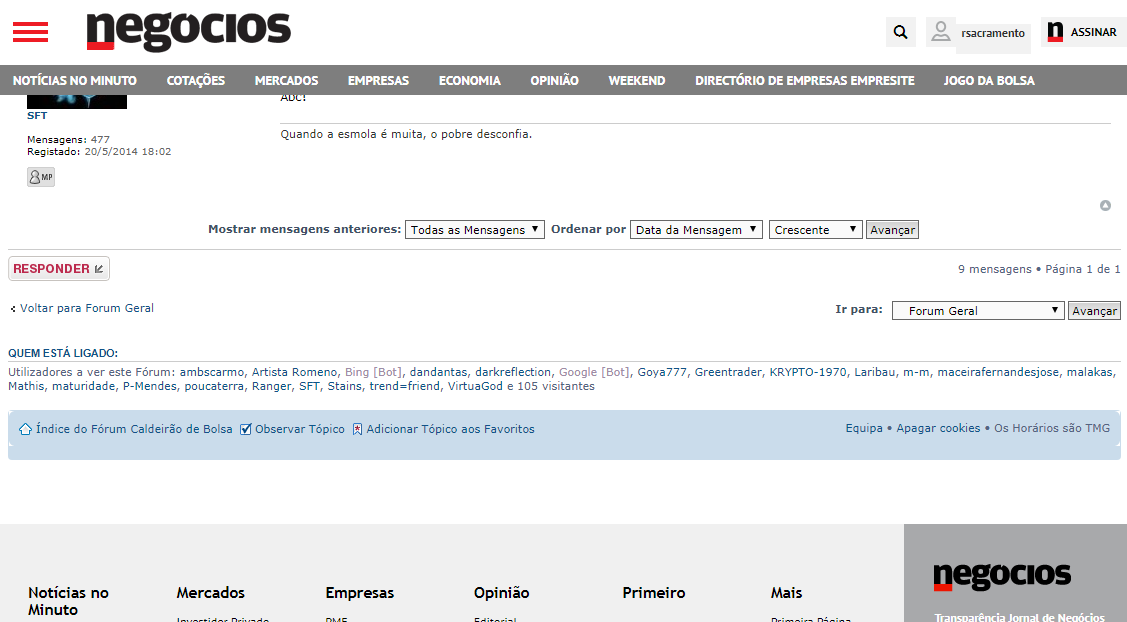
Task: Click the MP private message icon
Action: pyautogui.click(x=41, y=177)
